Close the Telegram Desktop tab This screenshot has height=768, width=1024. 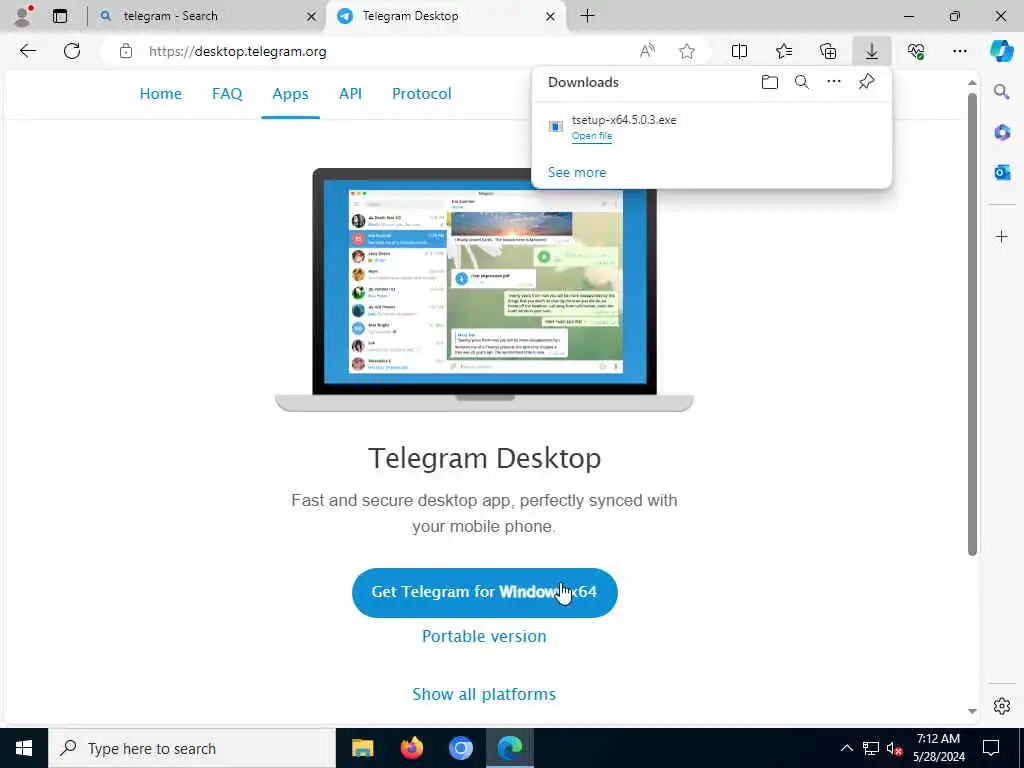[x=550, y=16]
